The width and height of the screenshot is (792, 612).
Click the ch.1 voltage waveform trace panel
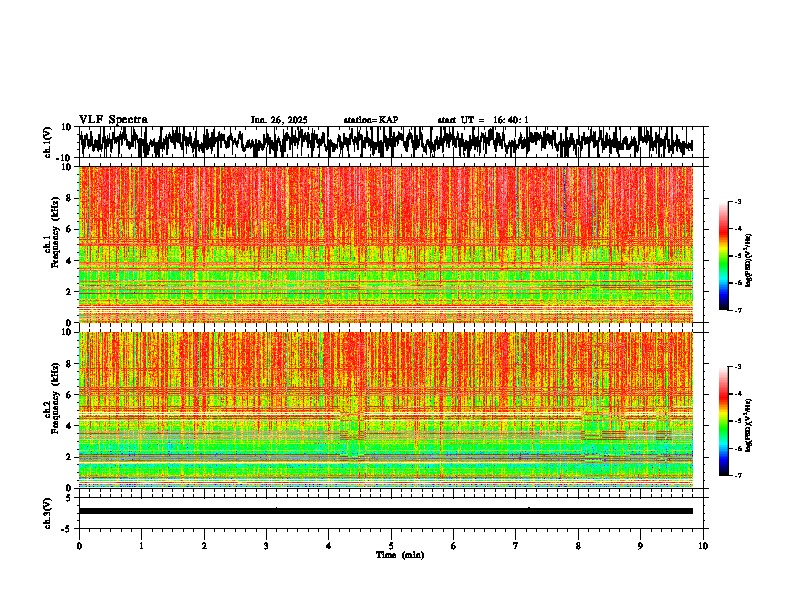pyautogui.click(x=390, y=142)
